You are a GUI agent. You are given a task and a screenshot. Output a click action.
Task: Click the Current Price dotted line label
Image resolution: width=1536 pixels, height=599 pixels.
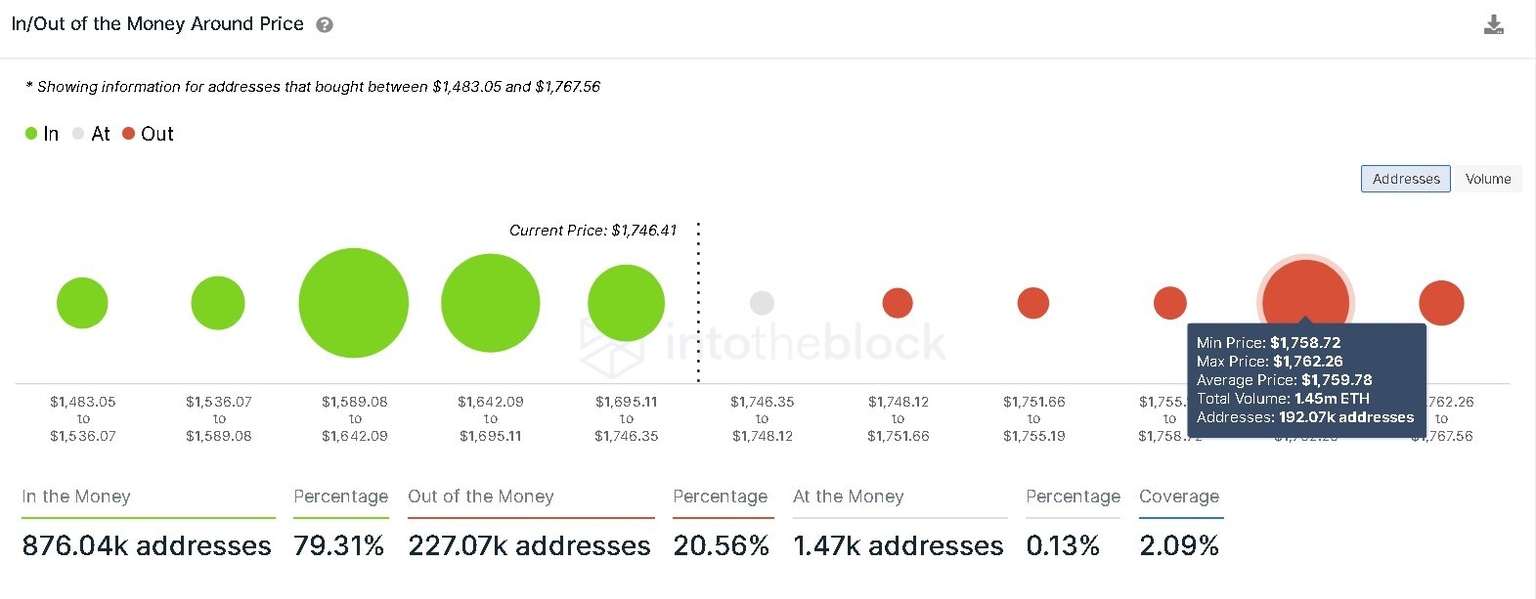(x=591, y=230)
